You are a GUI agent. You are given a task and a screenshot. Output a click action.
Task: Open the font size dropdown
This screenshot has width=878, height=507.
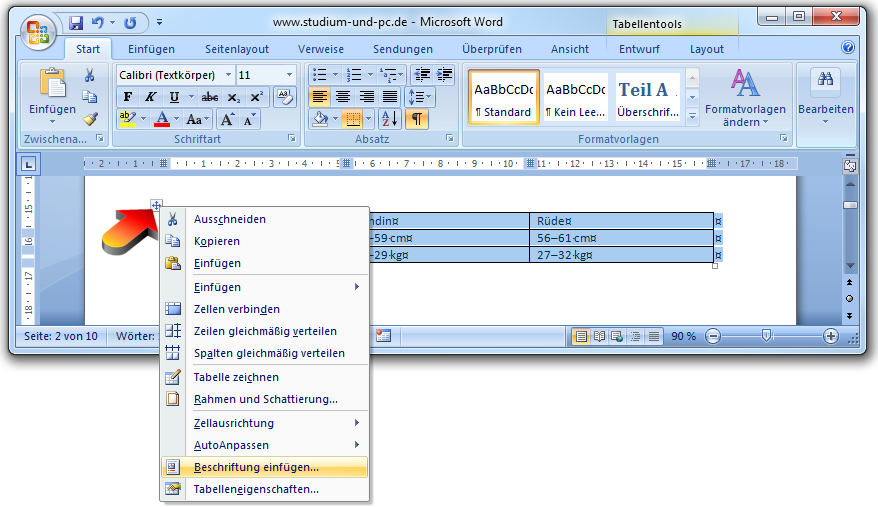[x=289, y=75]
